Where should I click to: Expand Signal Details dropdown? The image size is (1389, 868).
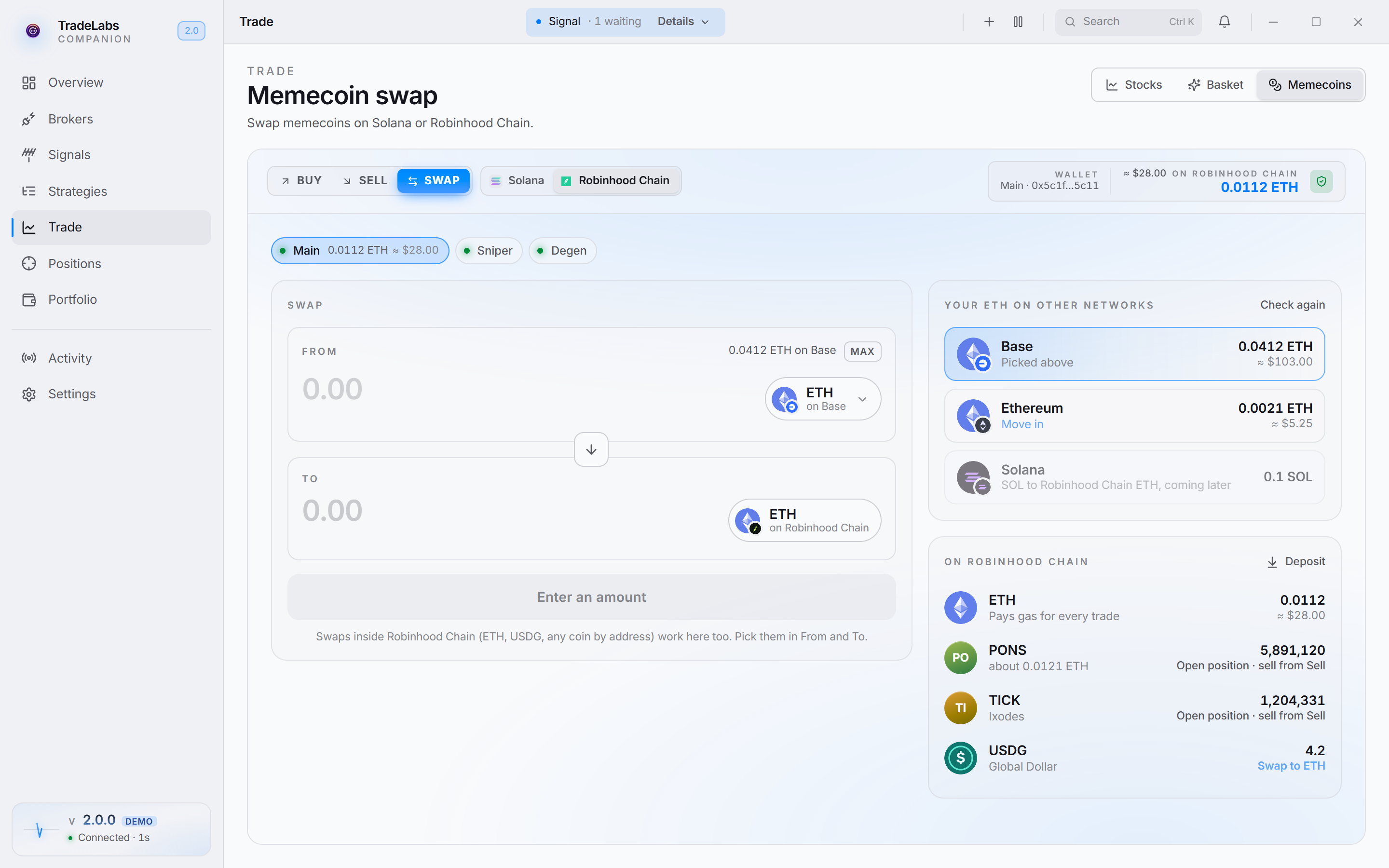(x=683, y=22)
